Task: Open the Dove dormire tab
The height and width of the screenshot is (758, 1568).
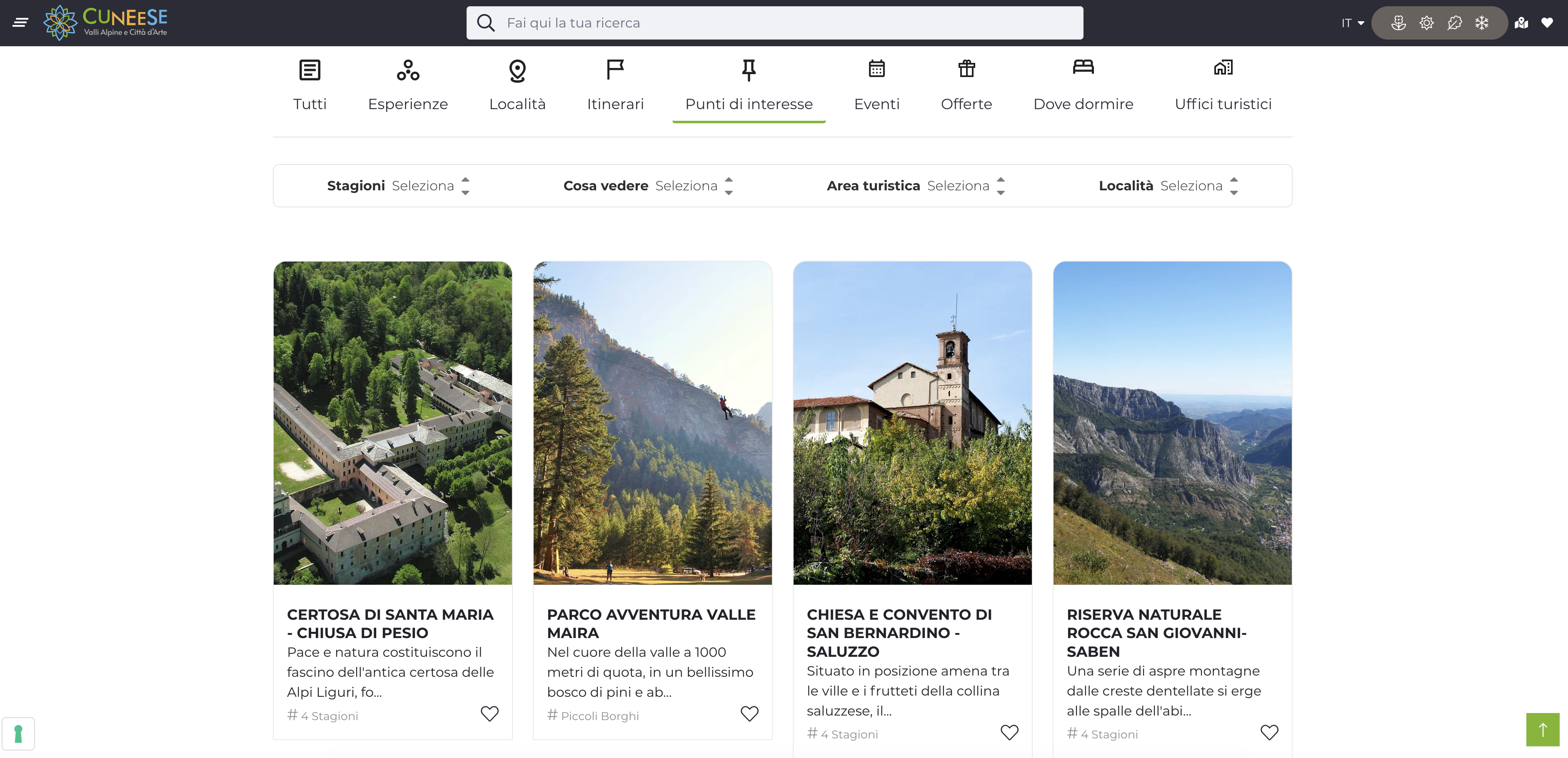Action: tap(1084, 86)
